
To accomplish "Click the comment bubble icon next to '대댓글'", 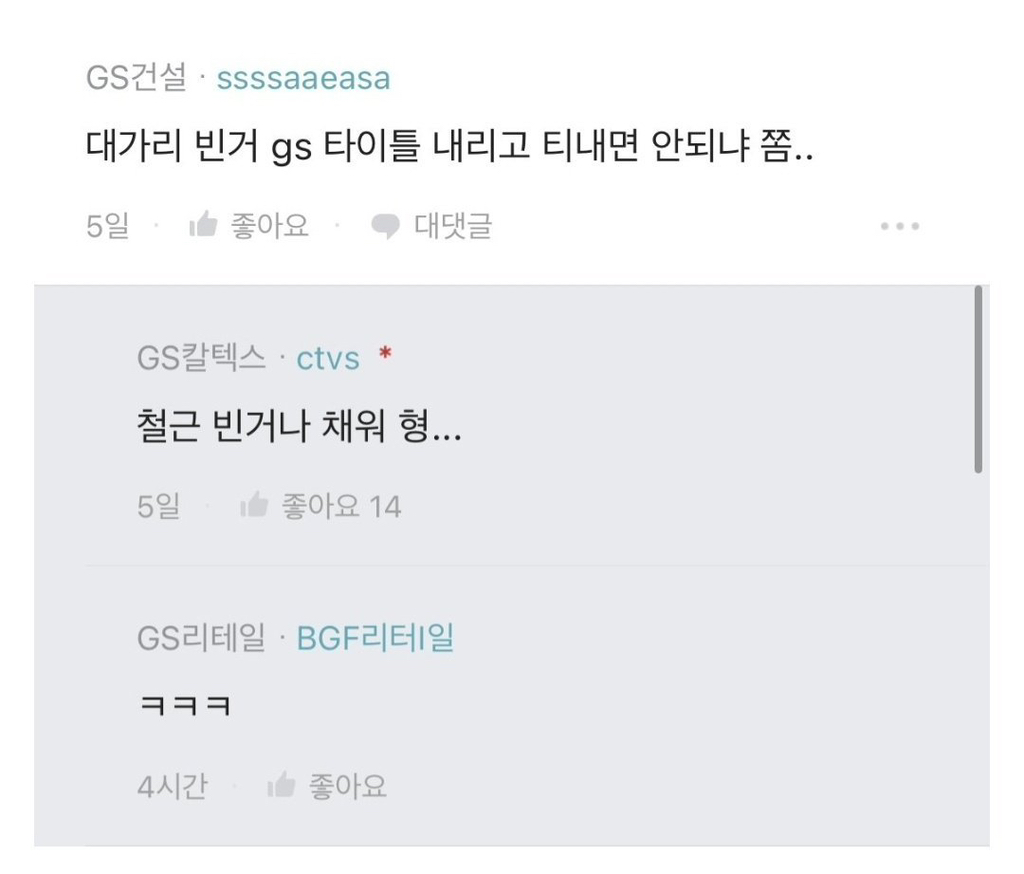I will click(384, 224).
